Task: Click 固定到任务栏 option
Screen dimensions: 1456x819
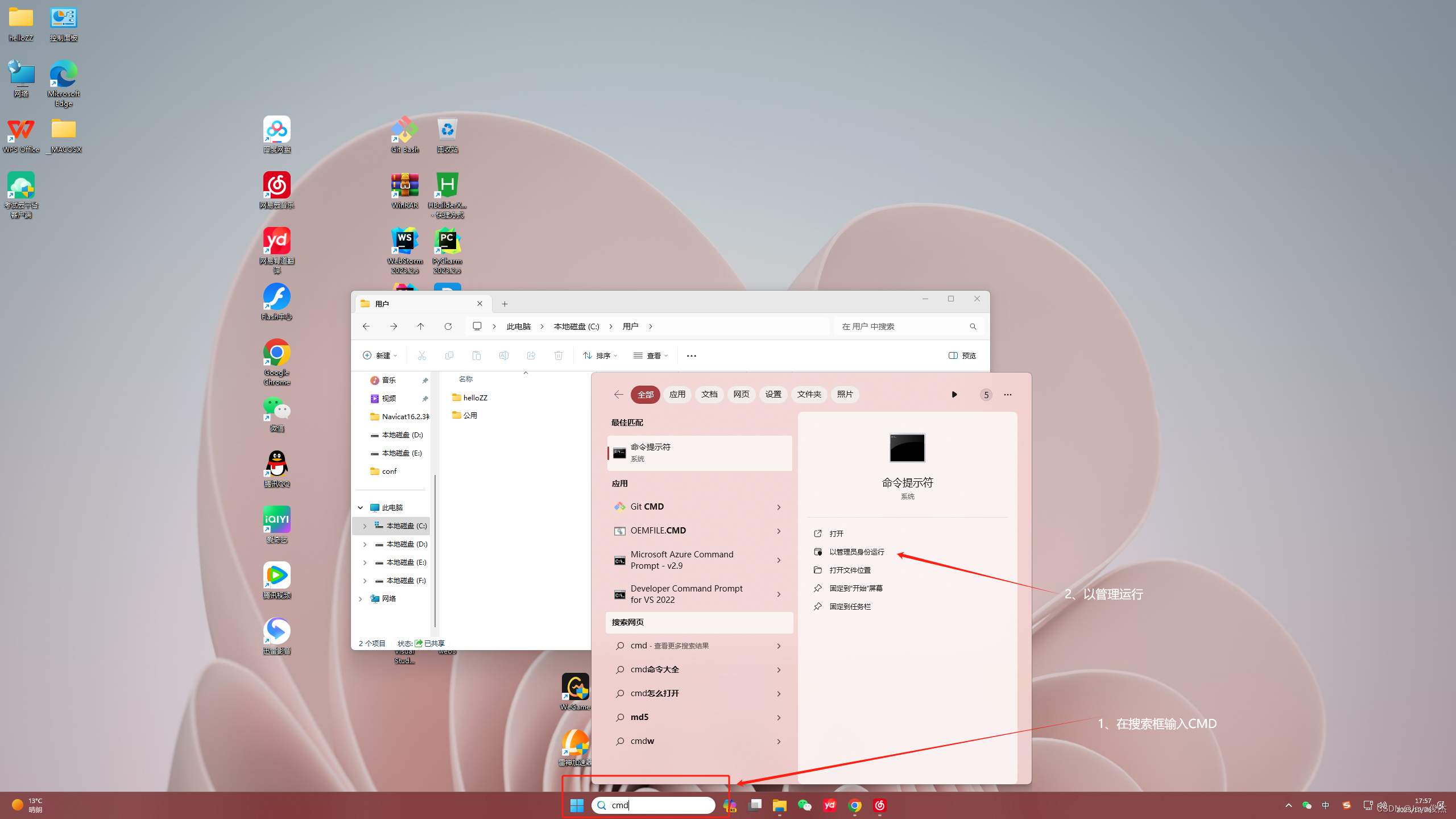Action: pos(849,606)
